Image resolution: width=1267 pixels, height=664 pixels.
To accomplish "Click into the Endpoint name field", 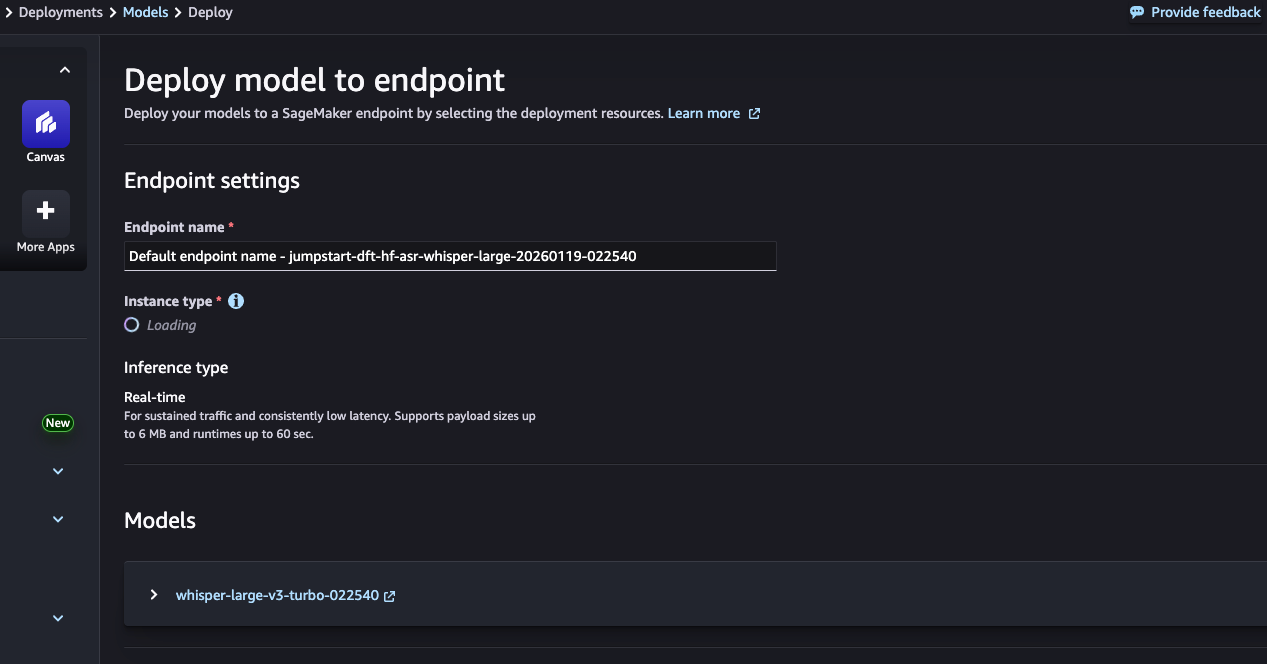I will [450, 256].
